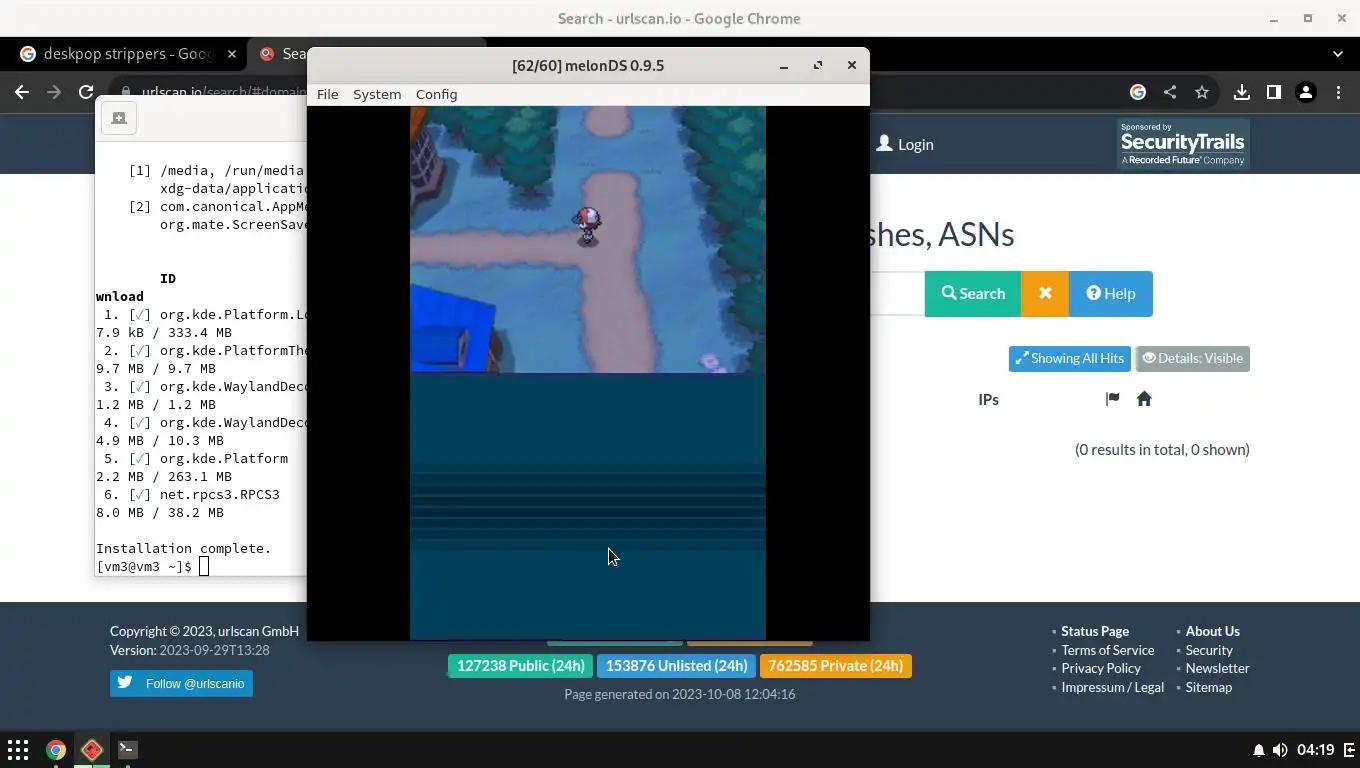Open the Security footer link

tap(1209, 650)
